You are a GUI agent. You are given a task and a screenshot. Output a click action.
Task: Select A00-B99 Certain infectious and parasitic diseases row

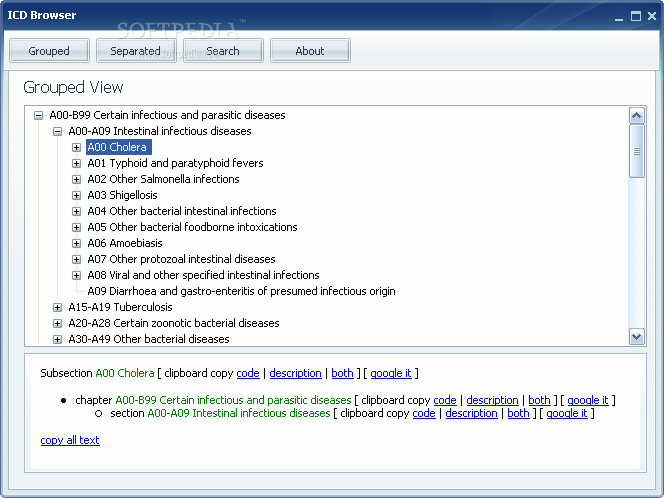point(167,115)
